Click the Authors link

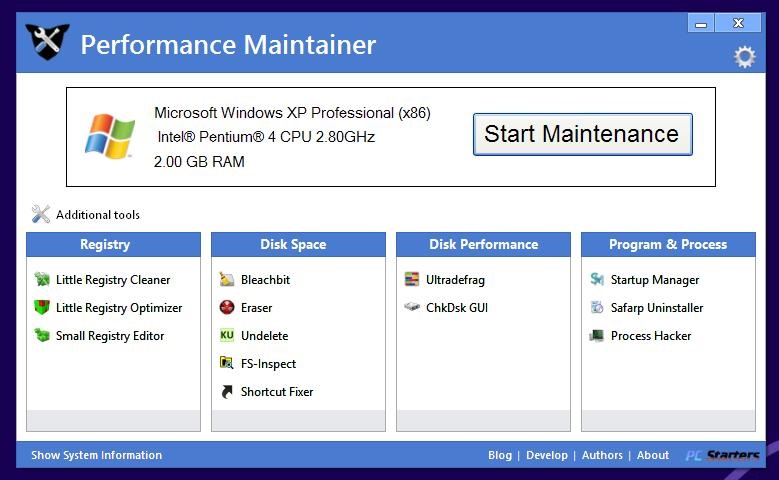coord(602,455)
